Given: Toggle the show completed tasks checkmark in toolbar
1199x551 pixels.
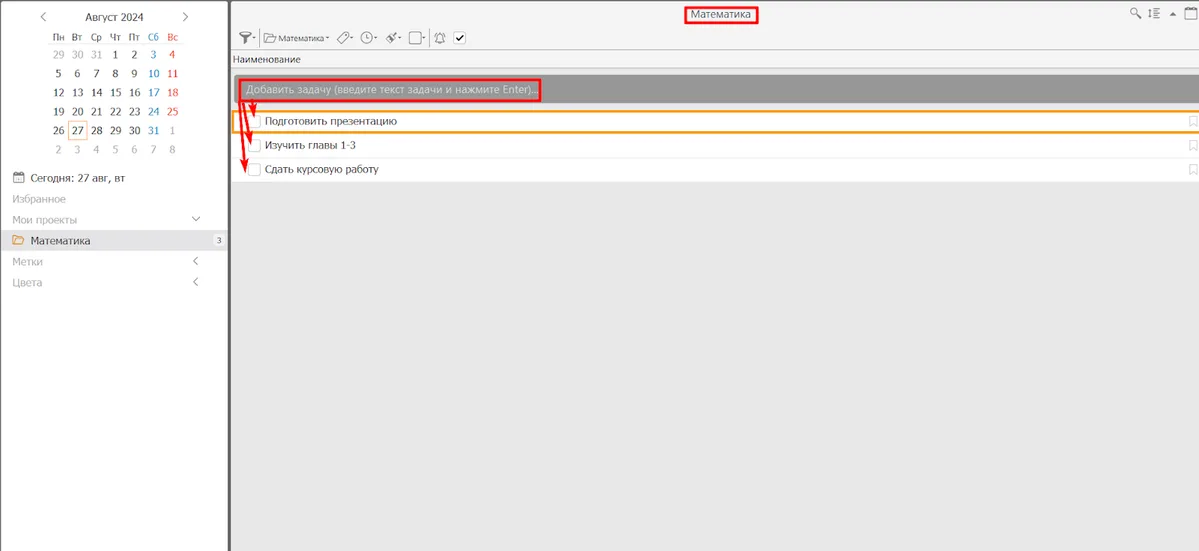Looking at the screenshot, I should [x=460, y=38].
